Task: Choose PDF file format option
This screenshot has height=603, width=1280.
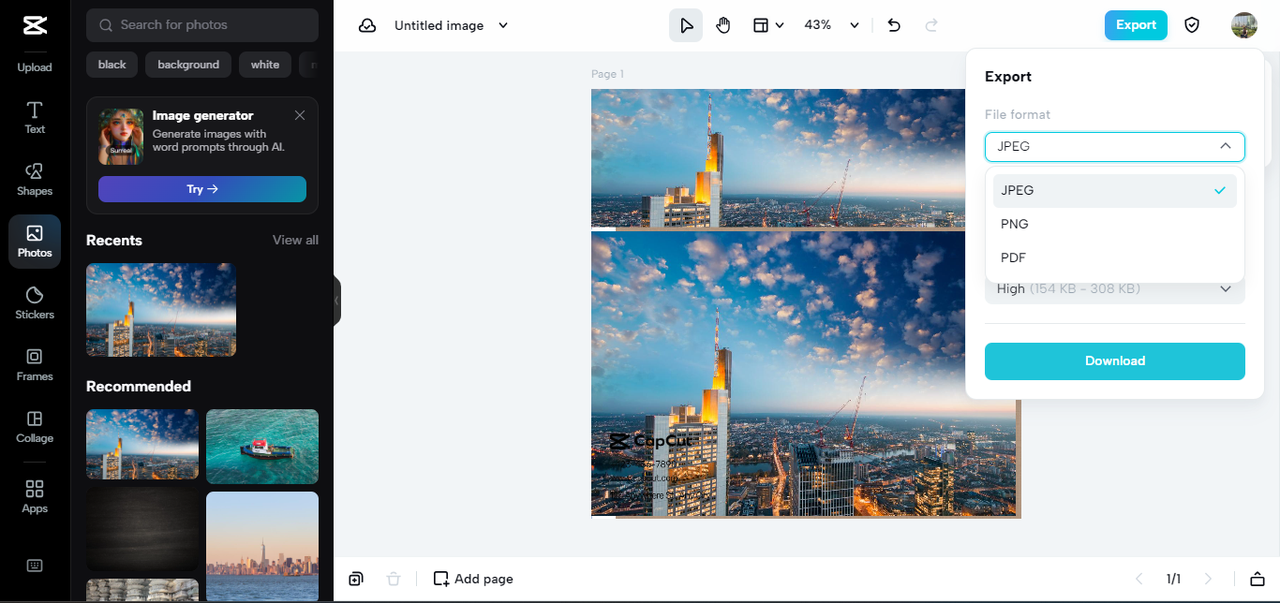Action: (x=1115, y=258)
